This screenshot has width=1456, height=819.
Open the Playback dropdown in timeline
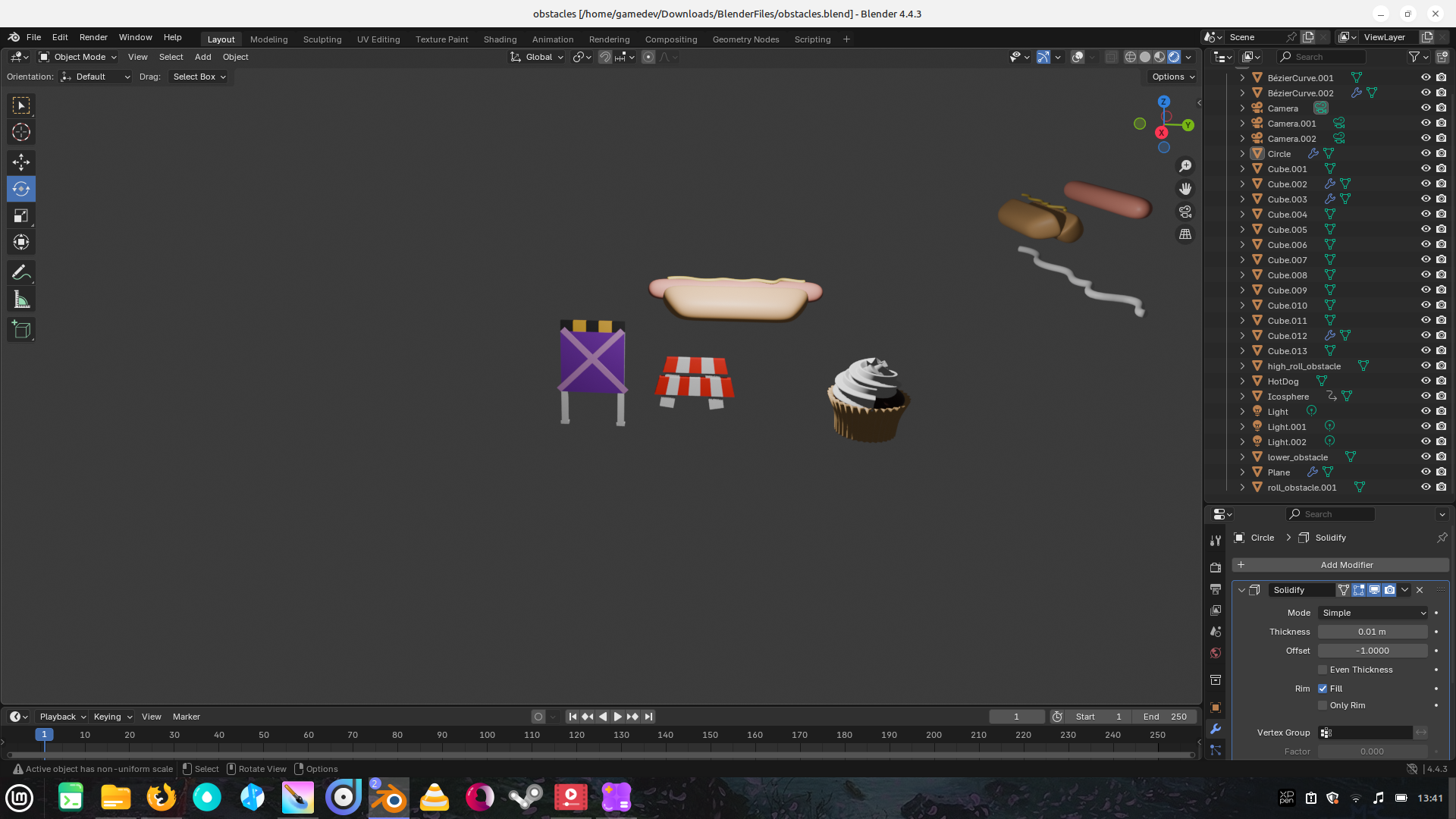[62, 717]
